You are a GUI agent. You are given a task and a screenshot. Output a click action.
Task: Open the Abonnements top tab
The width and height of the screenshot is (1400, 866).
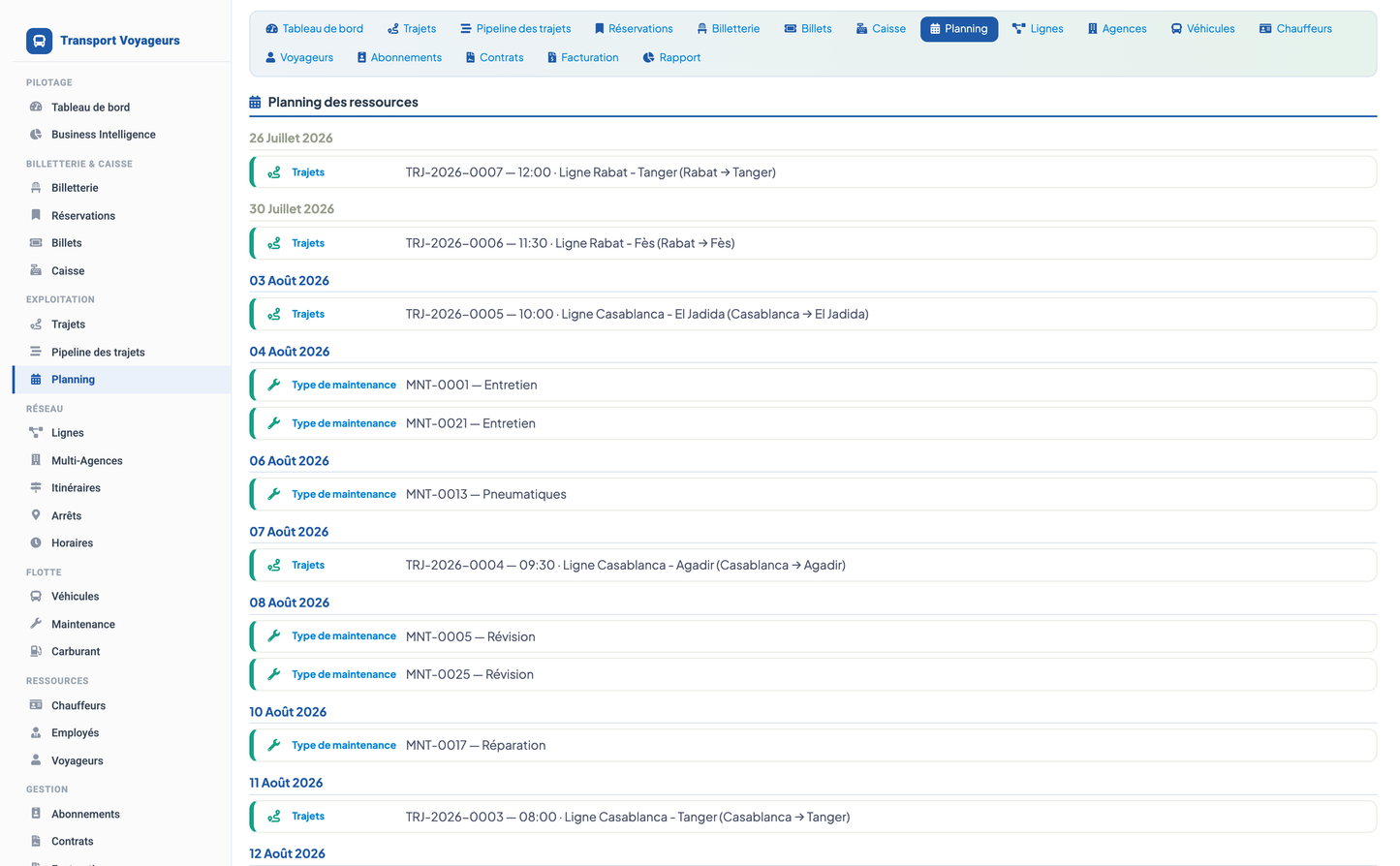[399, 58]
